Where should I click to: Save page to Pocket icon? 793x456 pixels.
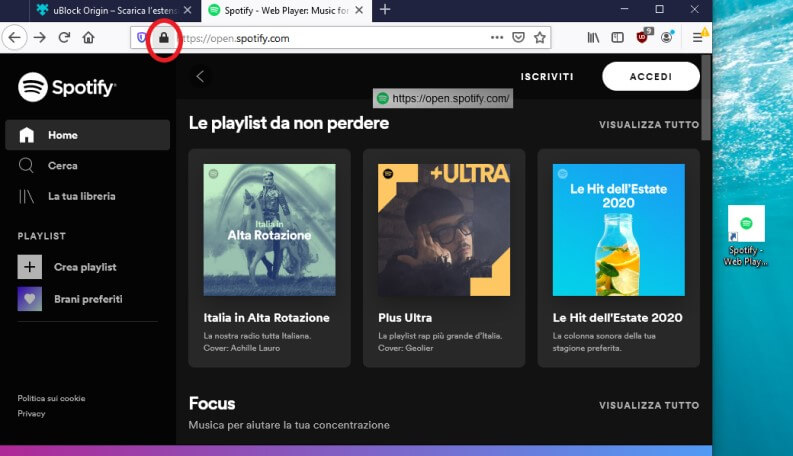pos(518,37)
